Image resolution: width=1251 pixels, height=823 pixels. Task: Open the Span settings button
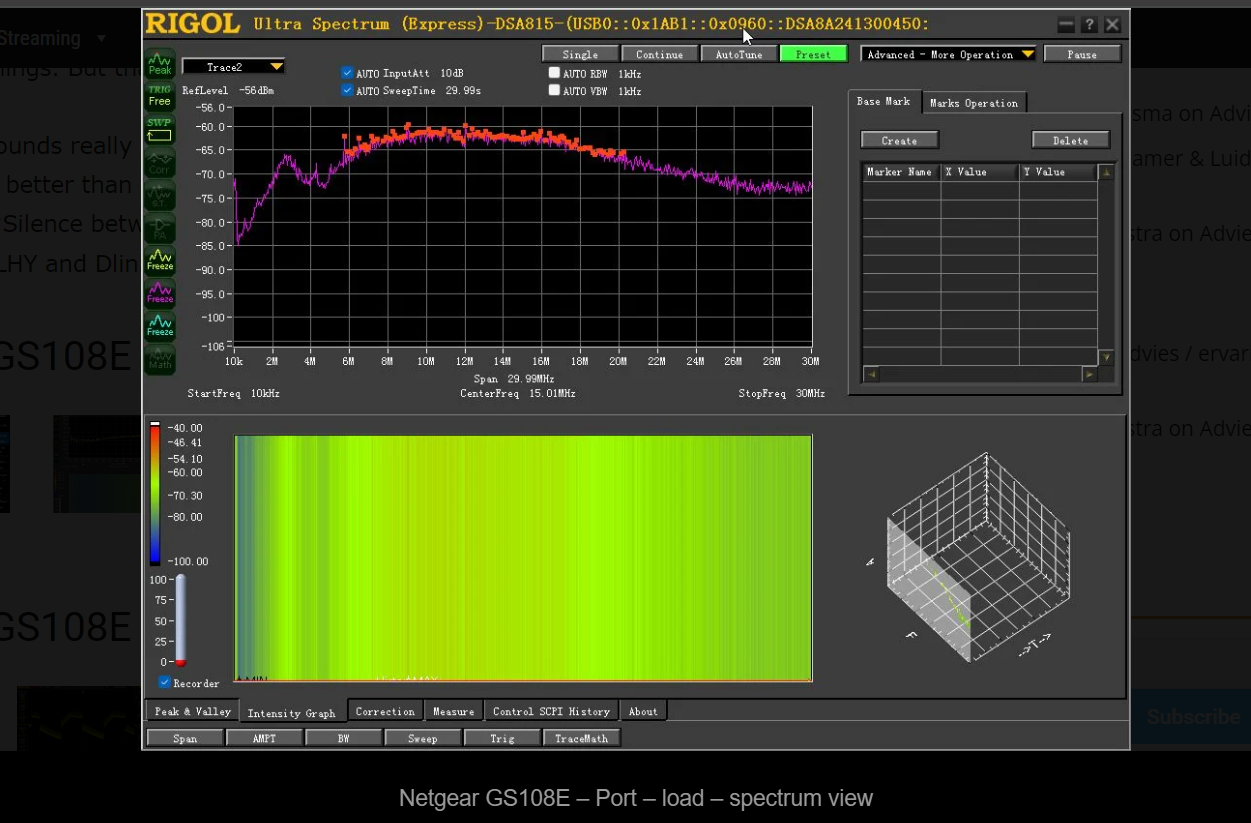185,738
